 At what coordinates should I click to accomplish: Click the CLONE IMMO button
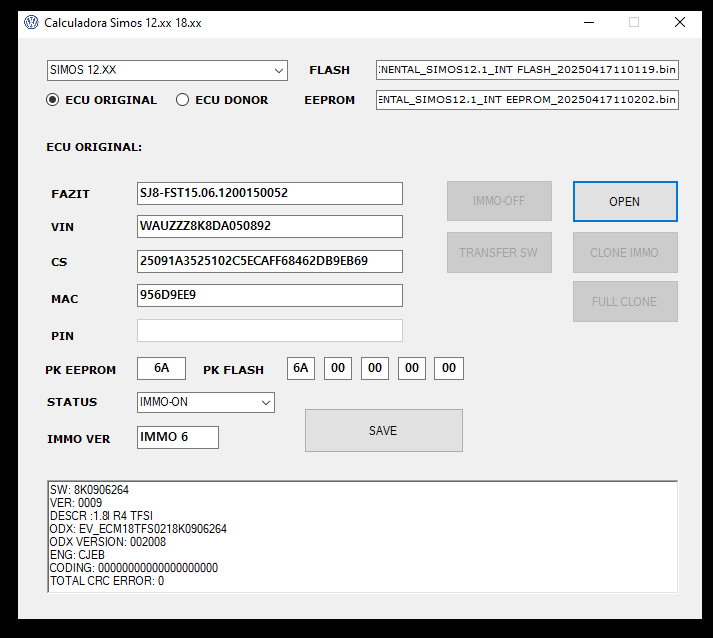625,252
